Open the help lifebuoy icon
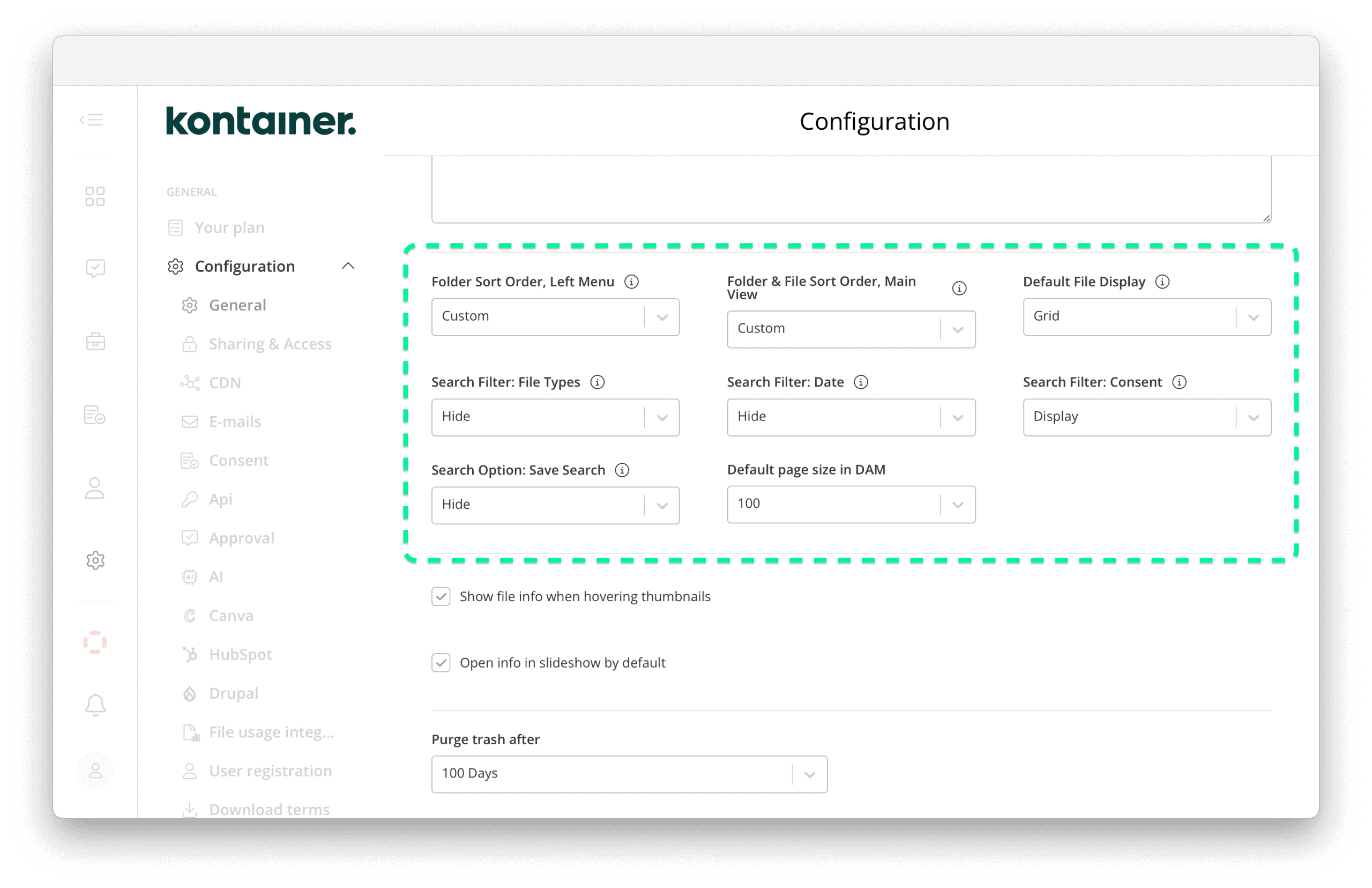The width and height of the screenshot is (1372, 888). 95,641
